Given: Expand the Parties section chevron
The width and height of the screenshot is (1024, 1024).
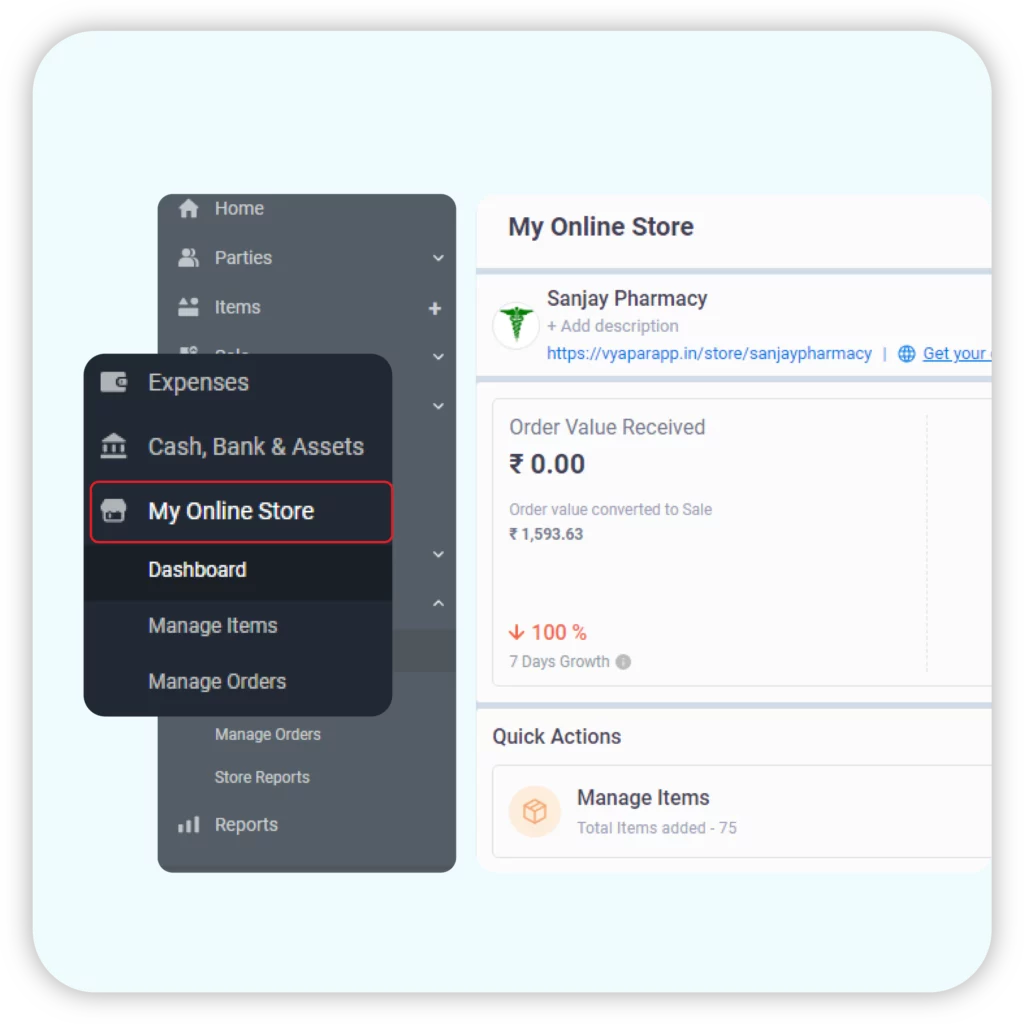Looking at the screenshot, I should point(438,257).
